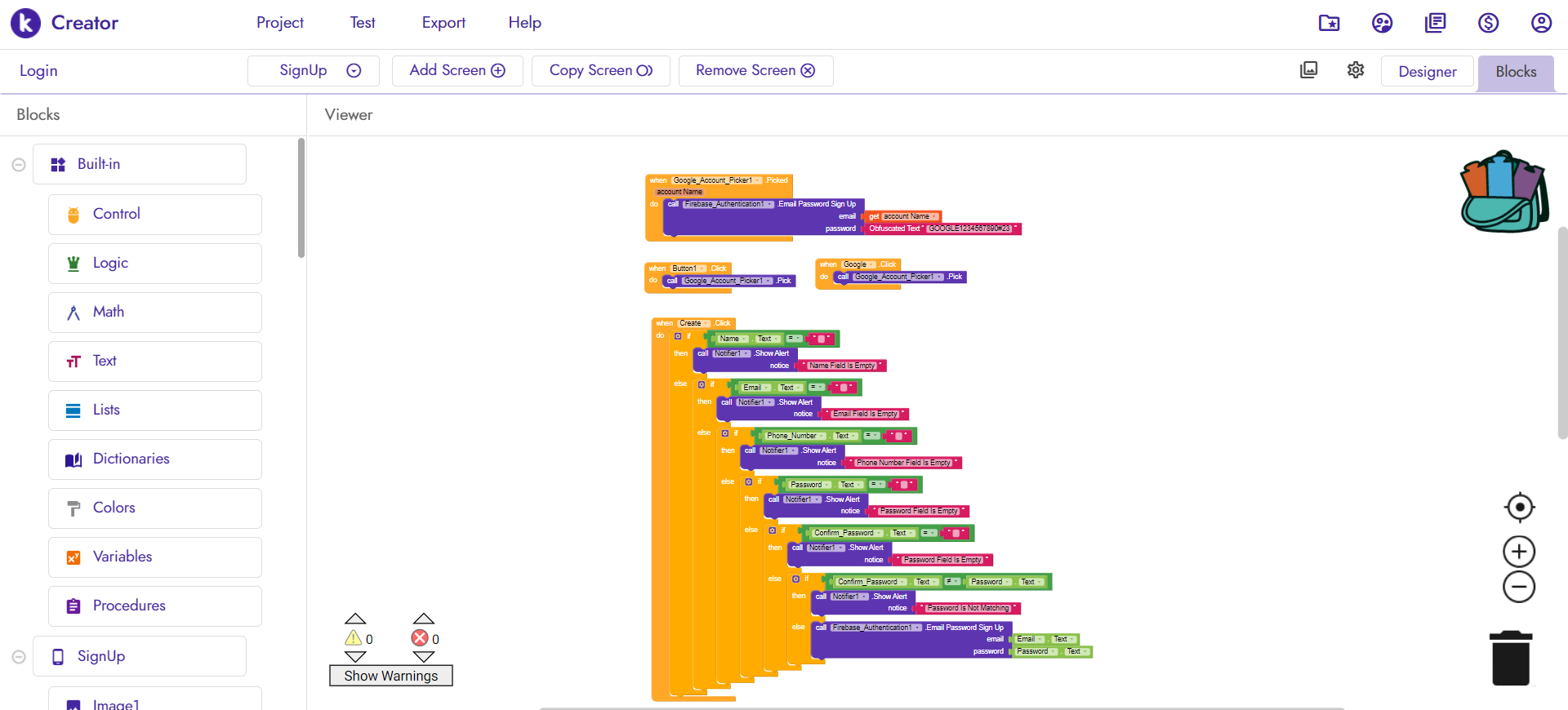Switch to the Blocks view
The height and width of the screenshot is (710, 1568).
coord(1516,72)
